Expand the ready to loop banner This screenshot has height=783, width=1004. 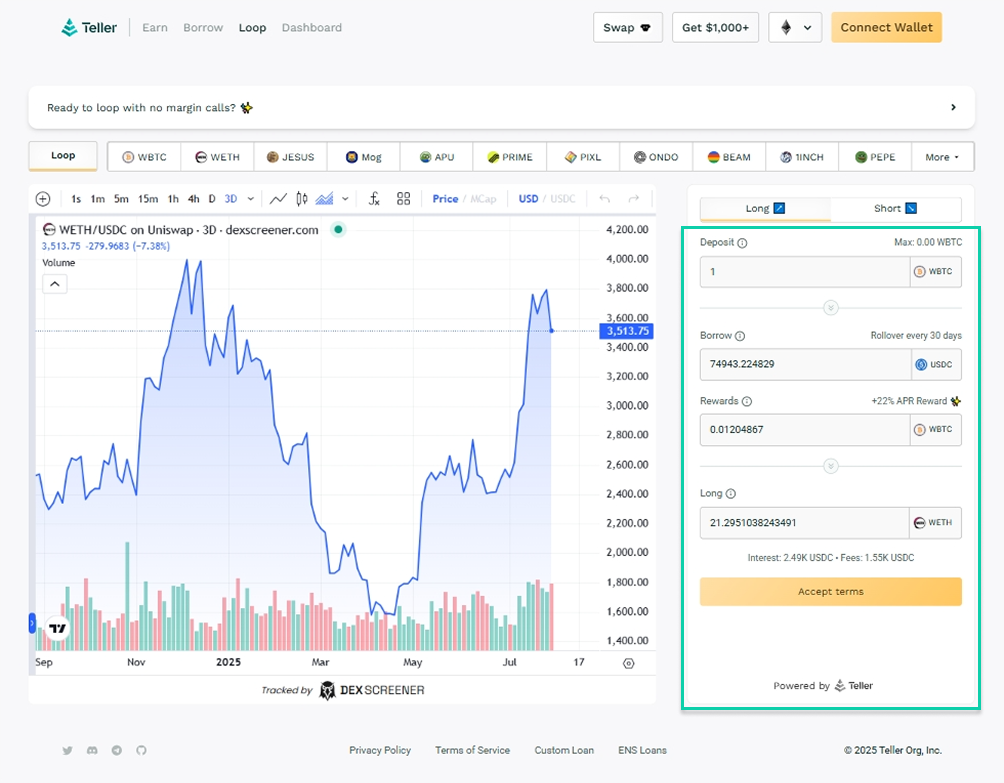953,108
